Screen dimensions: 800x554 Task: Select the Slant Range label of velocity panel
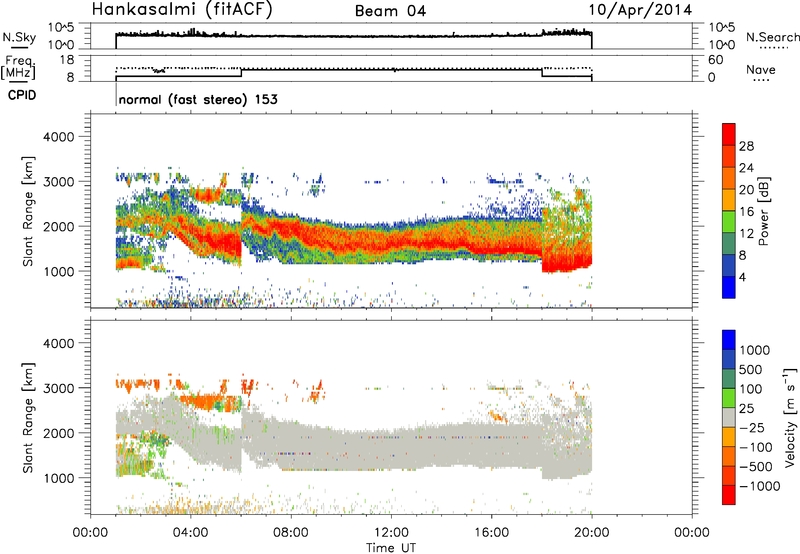[28, 417]
